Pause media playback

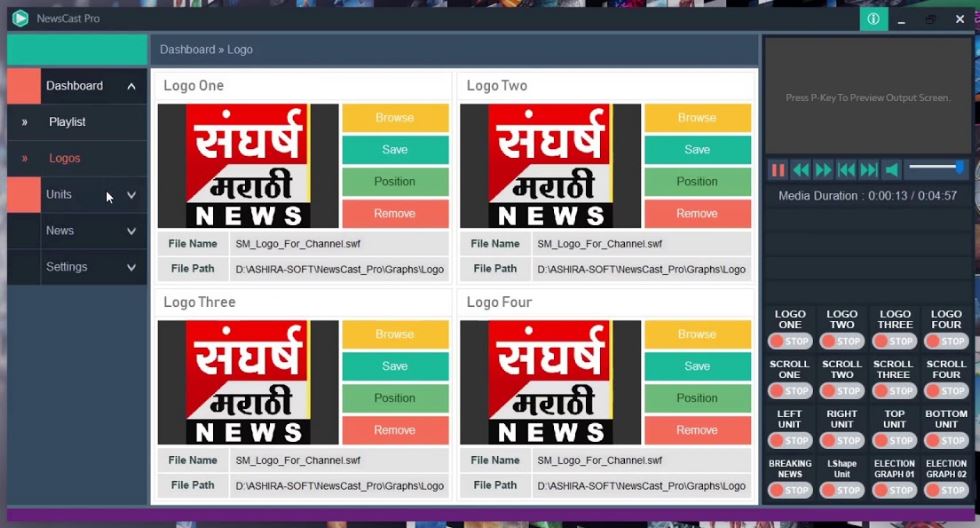778,169
